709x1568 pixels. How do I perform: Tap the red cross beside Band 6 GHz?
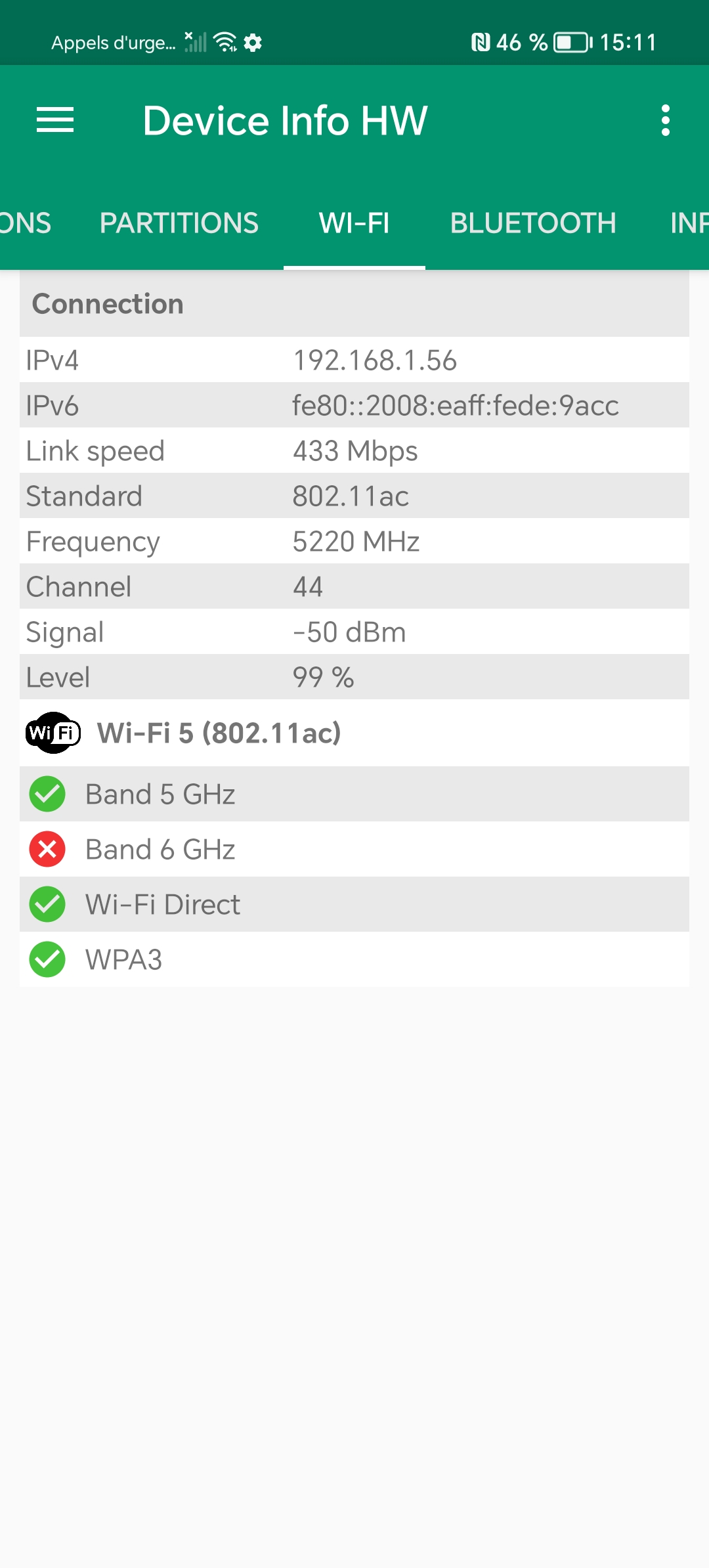[x=47, y=849]
